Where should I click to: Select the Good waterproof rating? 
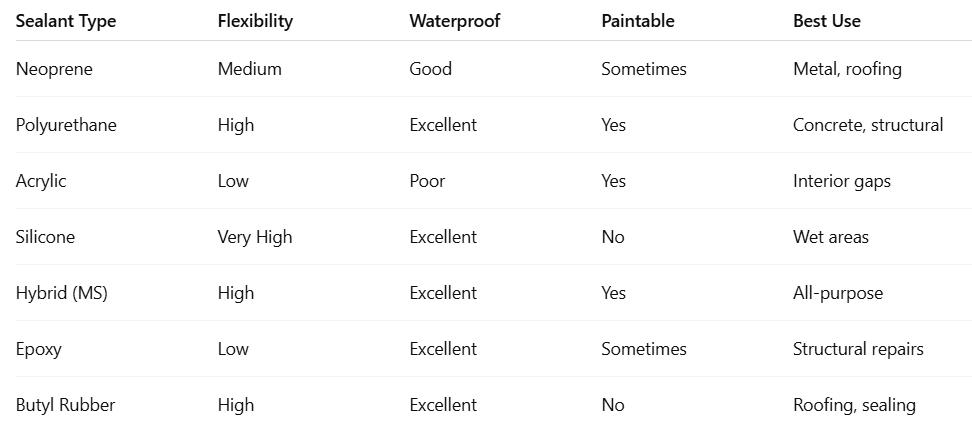coord(430,69)
